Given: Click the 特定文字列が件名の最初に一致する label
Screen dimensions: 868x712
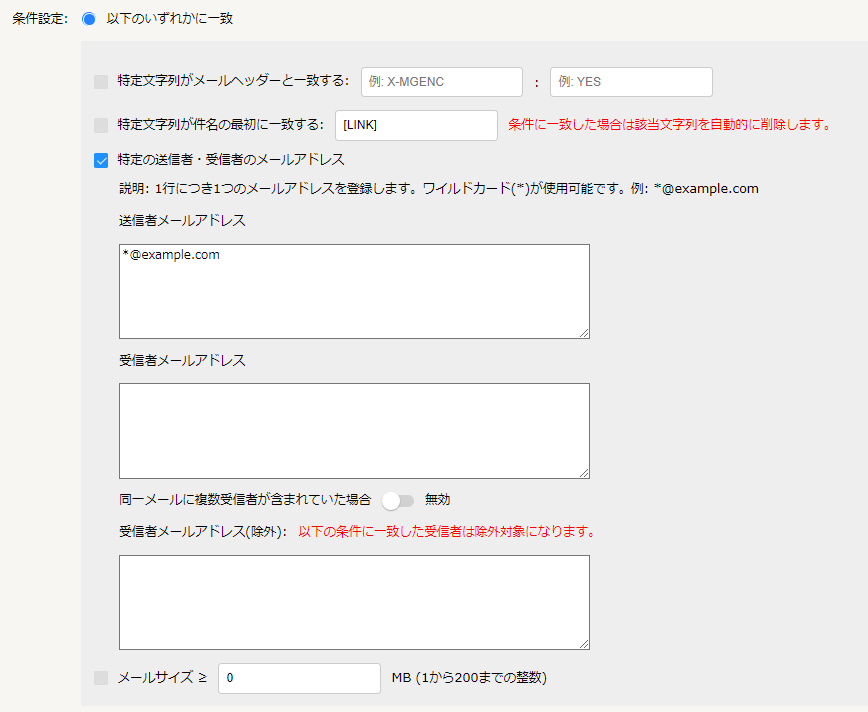Looking at the screenshot, I should (x=221, y=125).
